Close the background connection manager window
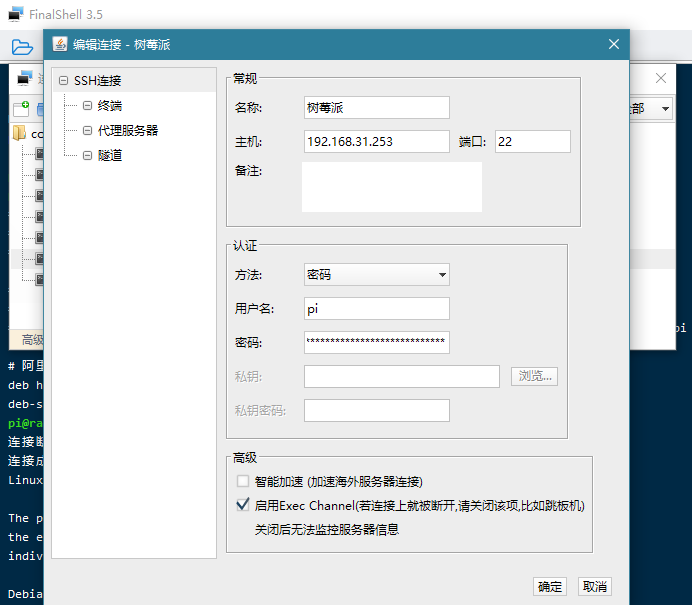Screen dimensions: 692x605 661,79
